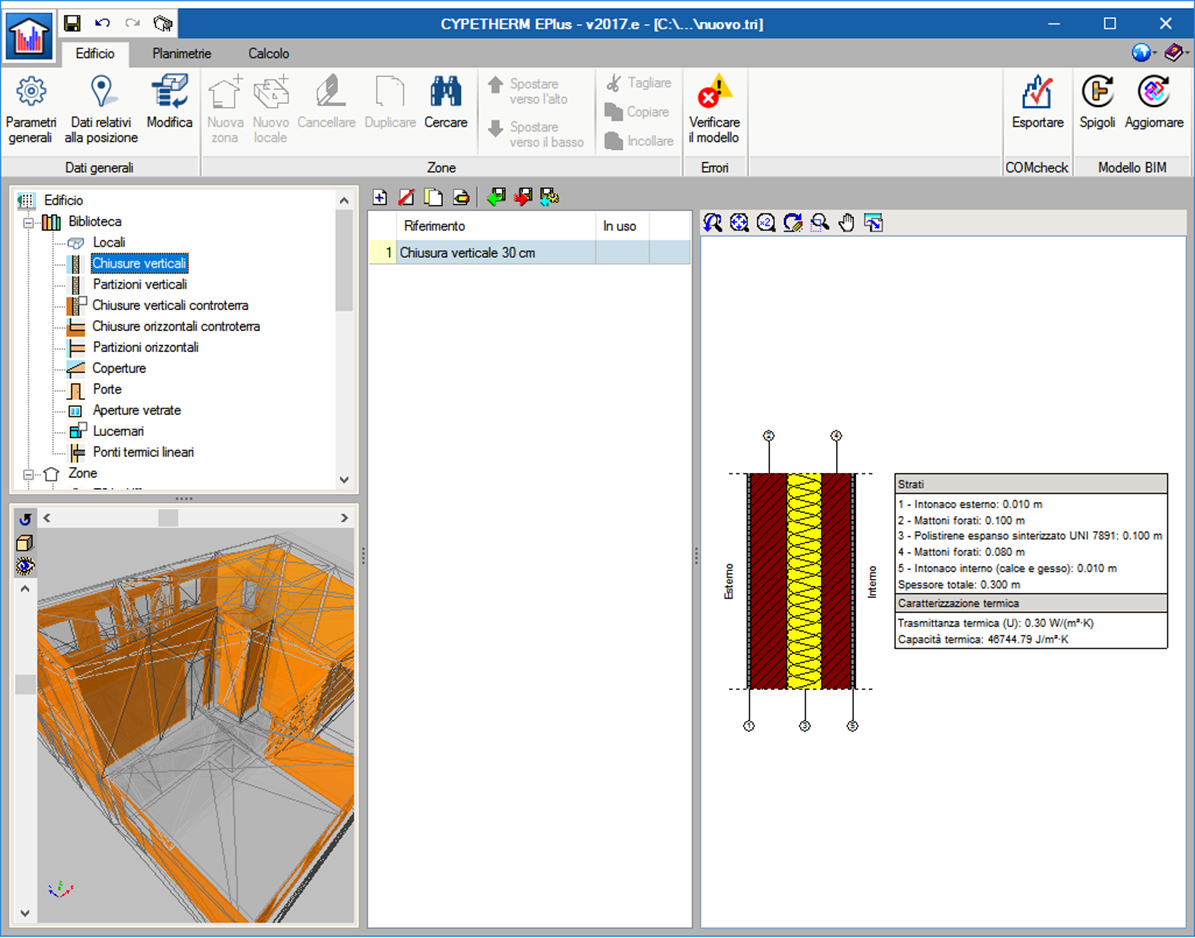The width and height of the screenshot is (1195, 938).
Task: Click the tree panel scroll up arrow
Action: pos(344,200)
